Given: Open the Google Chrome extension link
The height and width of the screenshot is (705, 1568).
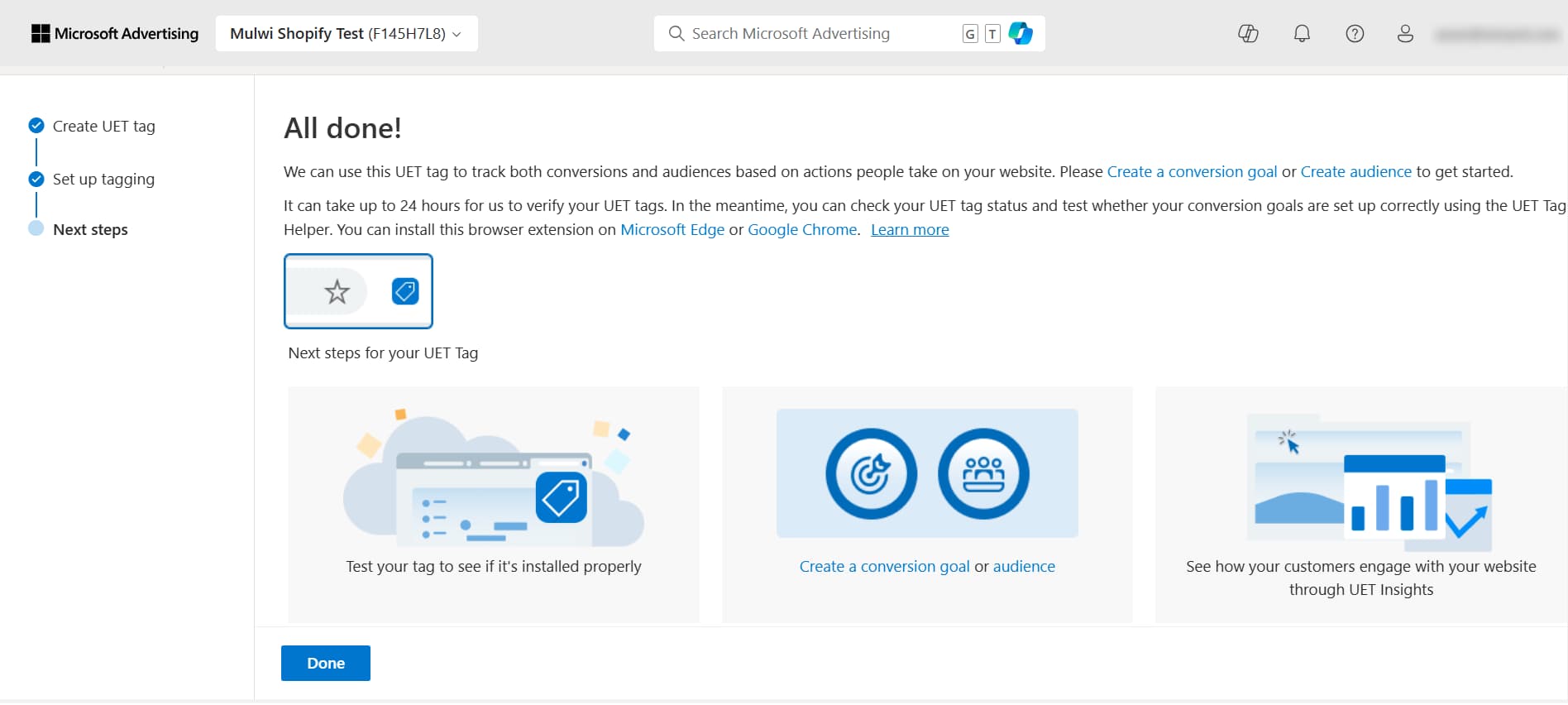Looking at the screenshot, I should coord(802,229).
